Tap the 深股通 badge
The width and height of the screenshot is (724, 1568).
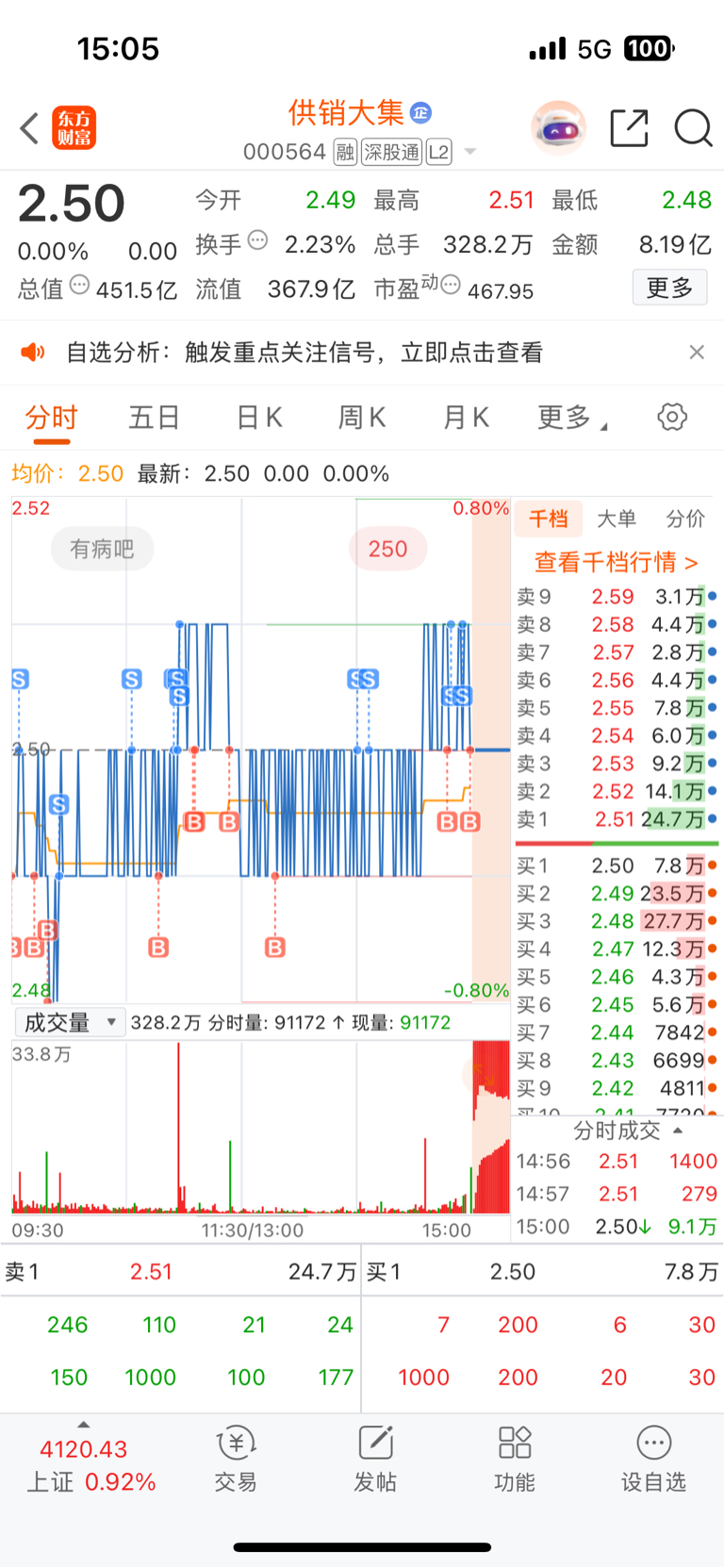tap(392, 152)
